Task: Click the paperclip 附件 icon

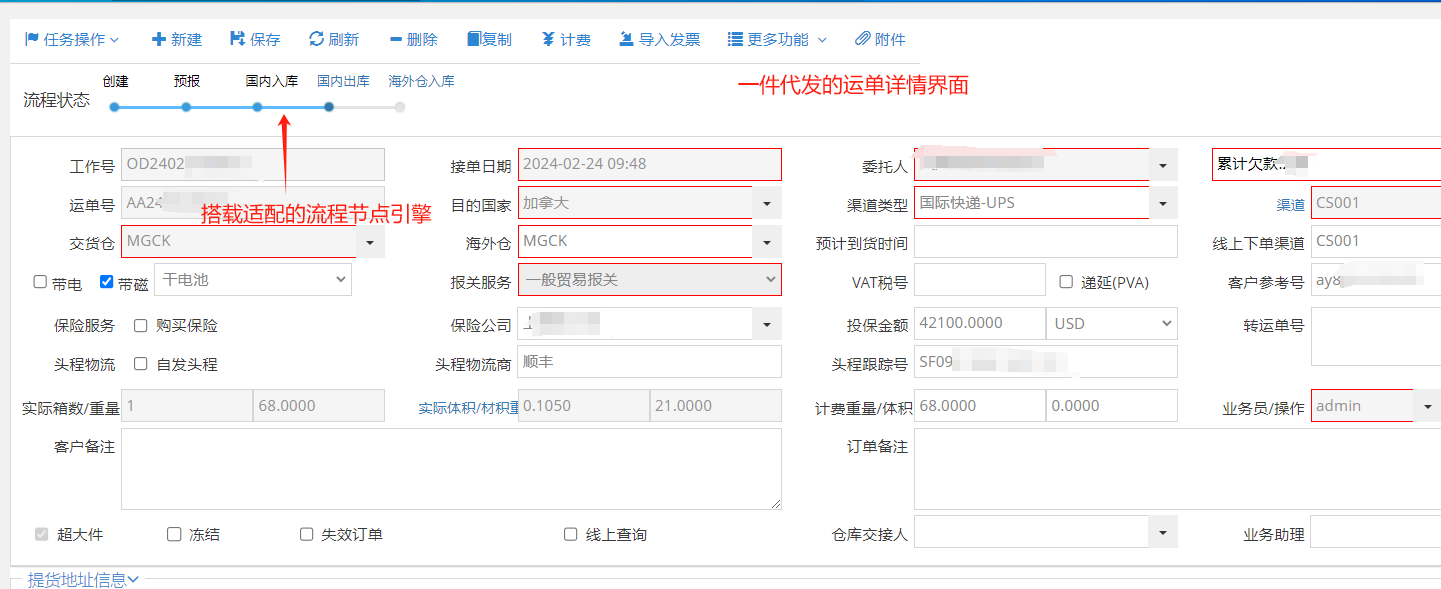Action: coord(863,39)
